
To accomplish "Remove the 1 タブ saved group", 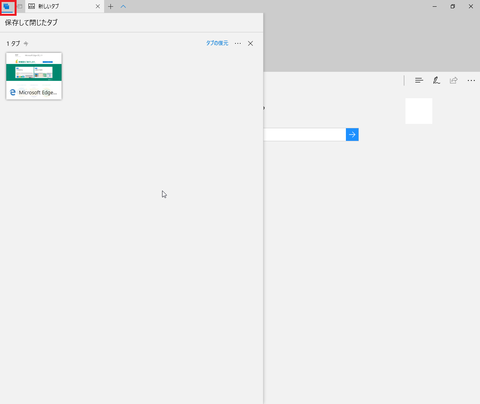I will pos(250,43).
